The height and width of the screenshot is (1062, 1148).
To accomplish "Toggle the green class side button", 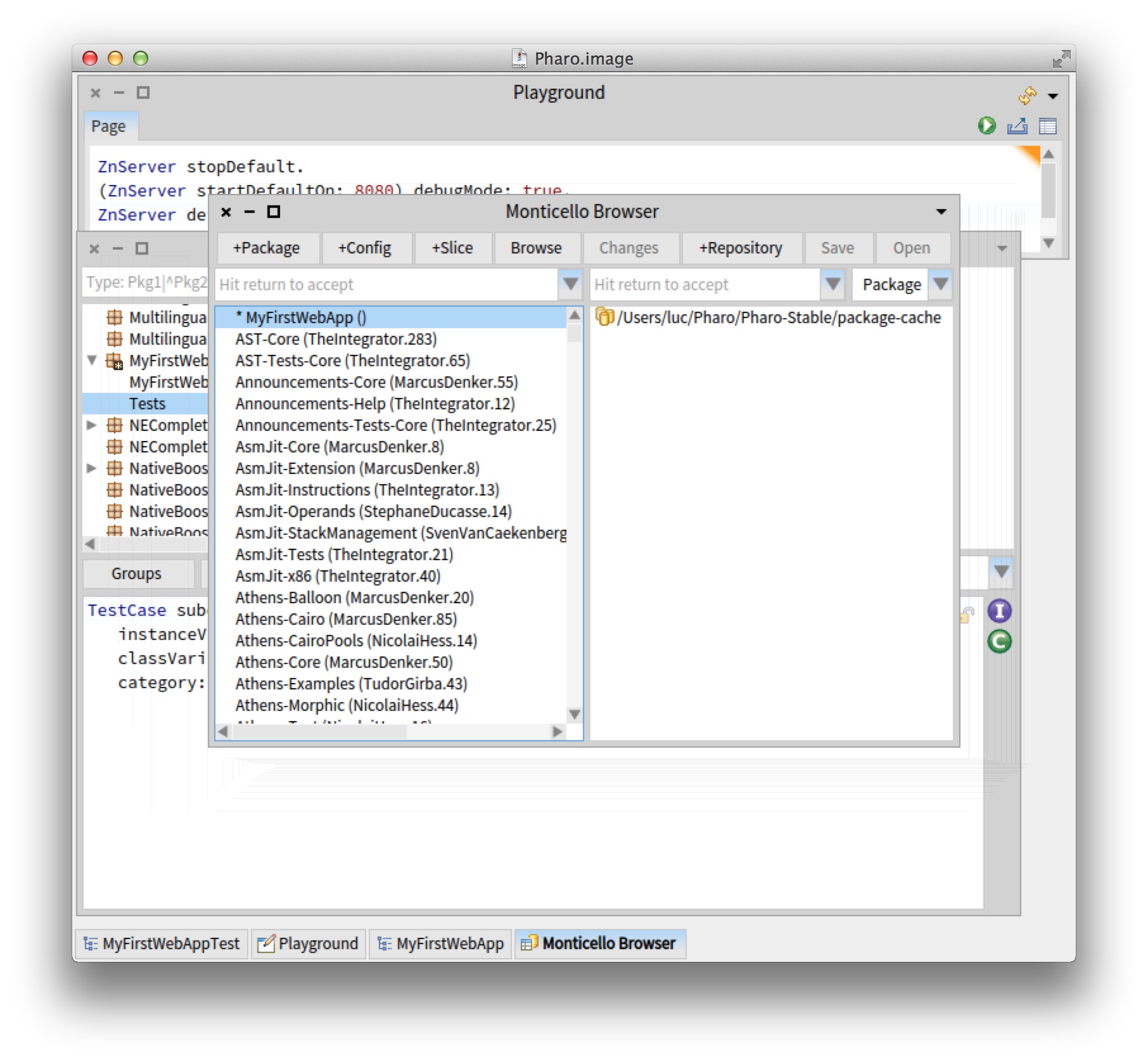I will [x=999, y=641].
